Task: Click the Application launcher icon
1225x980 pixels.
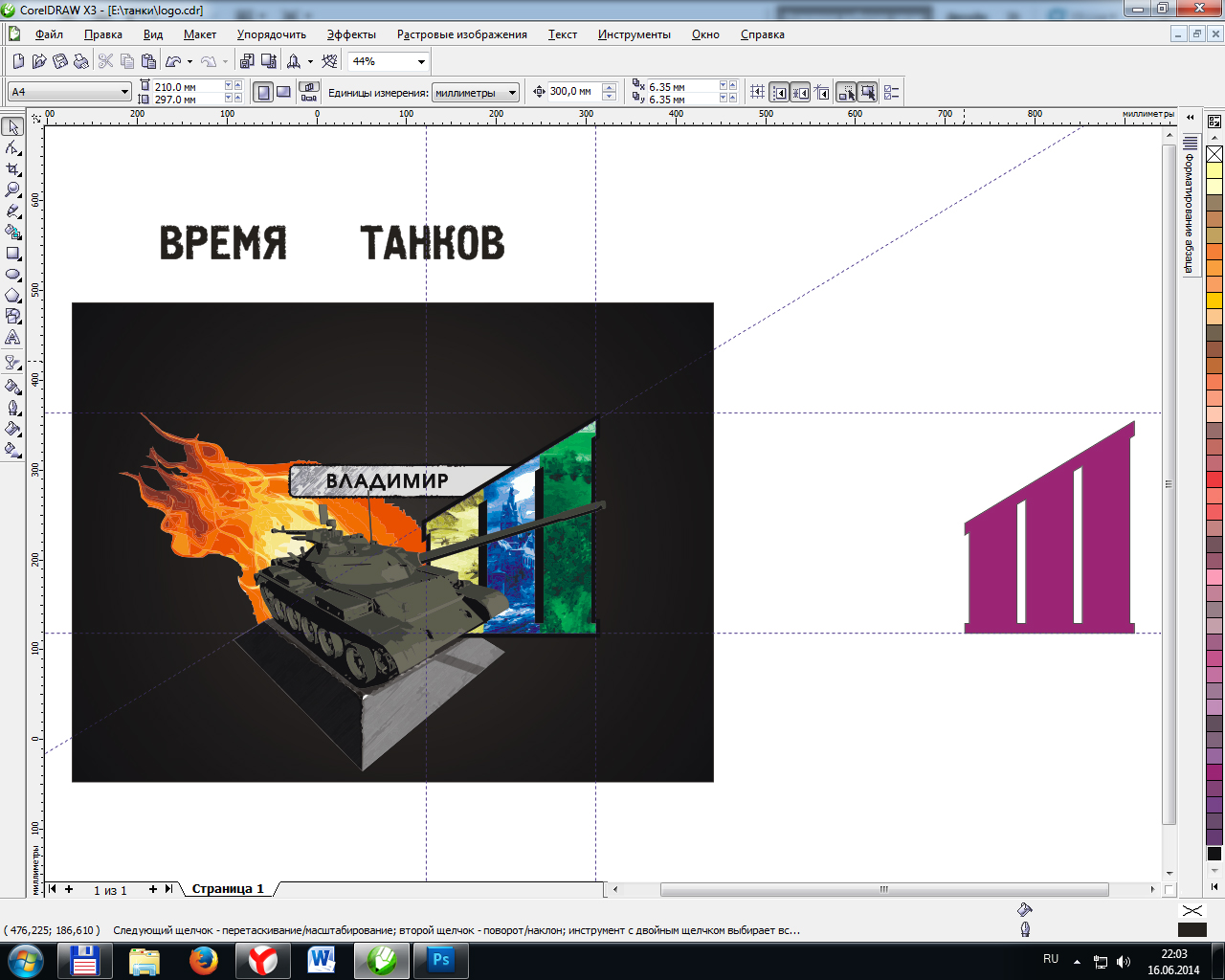Action: coord(294,61)
